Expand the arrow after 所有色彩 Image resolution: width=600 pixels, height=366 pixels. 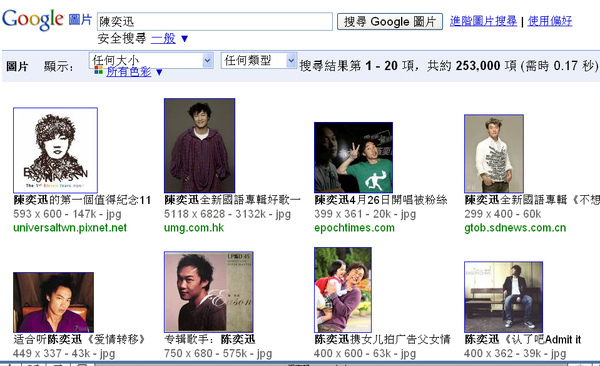[x=159, y=72]
